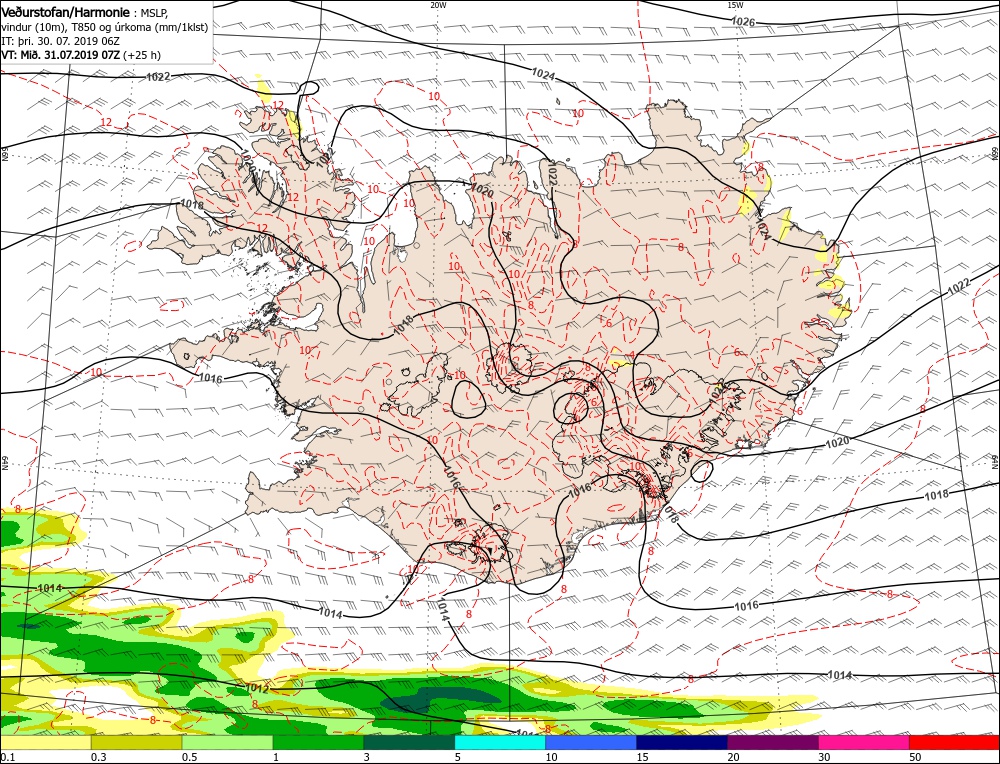This screenshot has width=1000, height=764.
Task: Click the legend value '20'
Action: pos(733,757)
